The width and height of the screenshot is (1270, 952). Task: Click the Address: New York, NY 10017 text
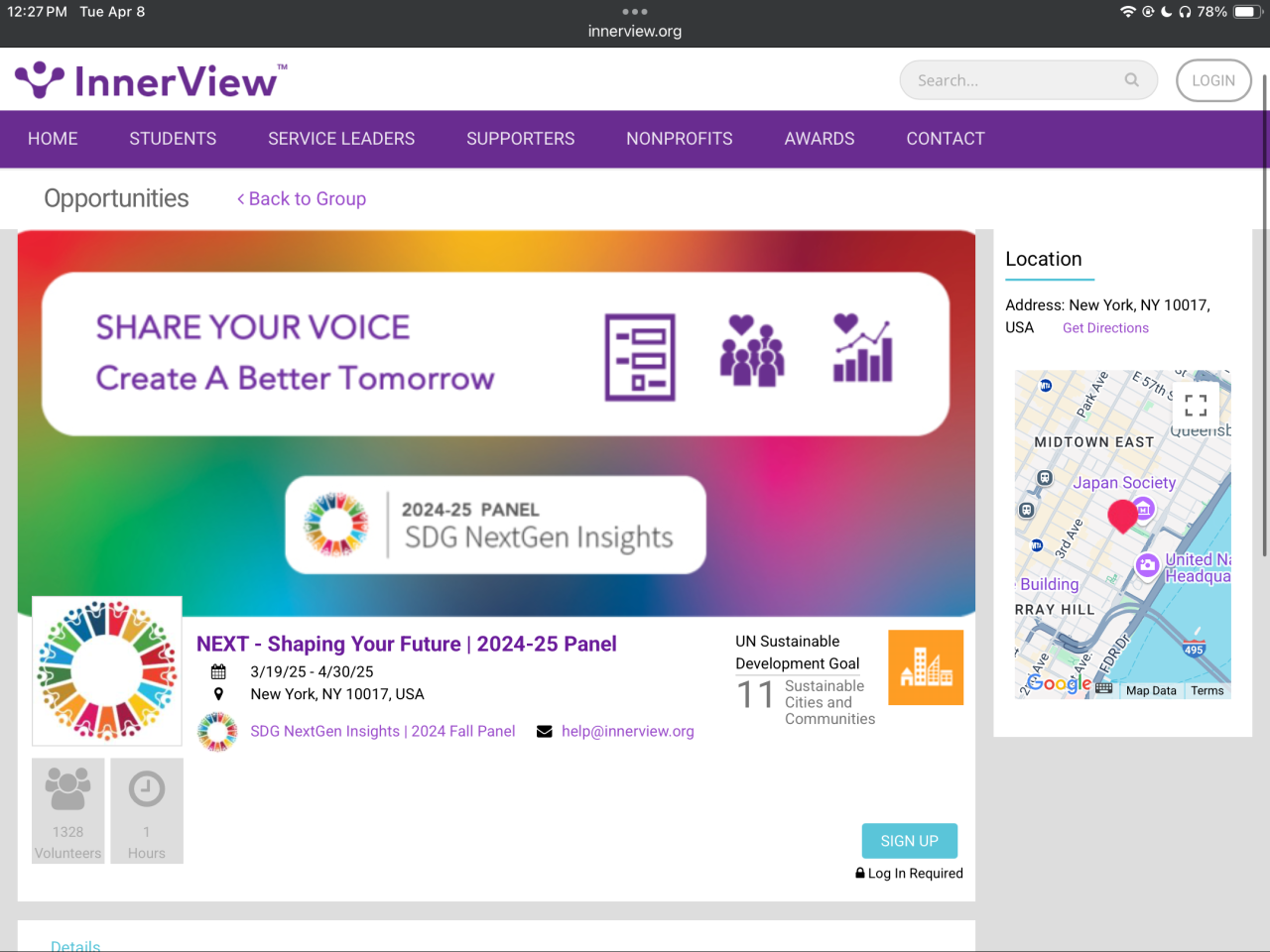point(1107,315)
